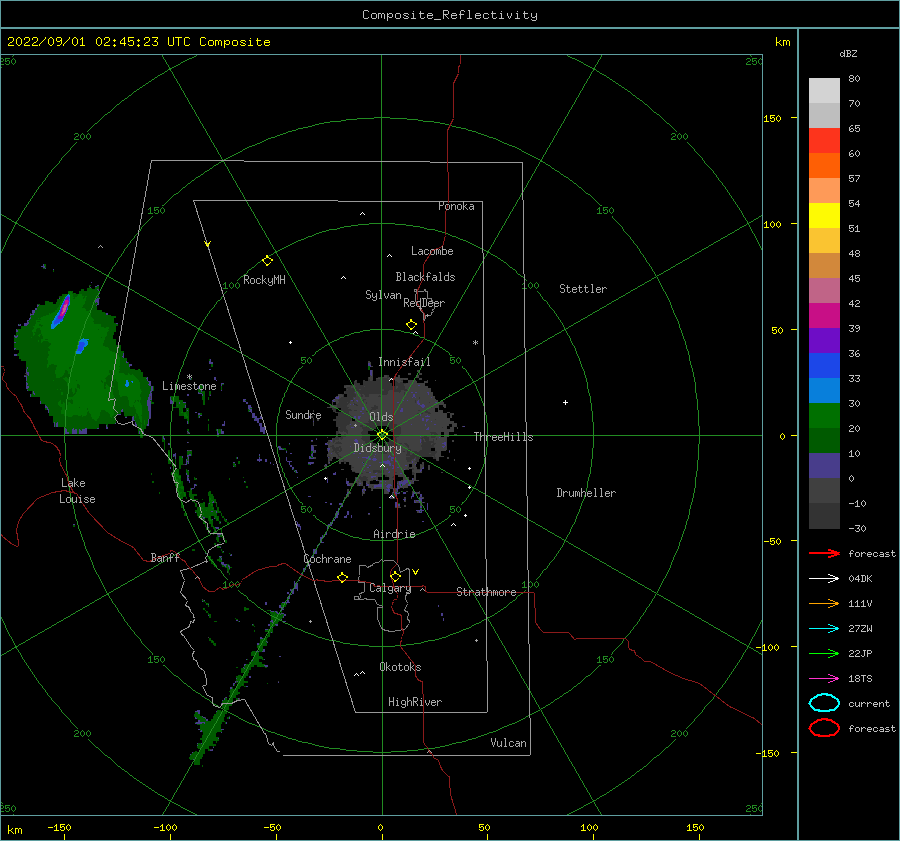Click the dBZ legend heading
Screen dimensions: 900x841
point(848,53)
